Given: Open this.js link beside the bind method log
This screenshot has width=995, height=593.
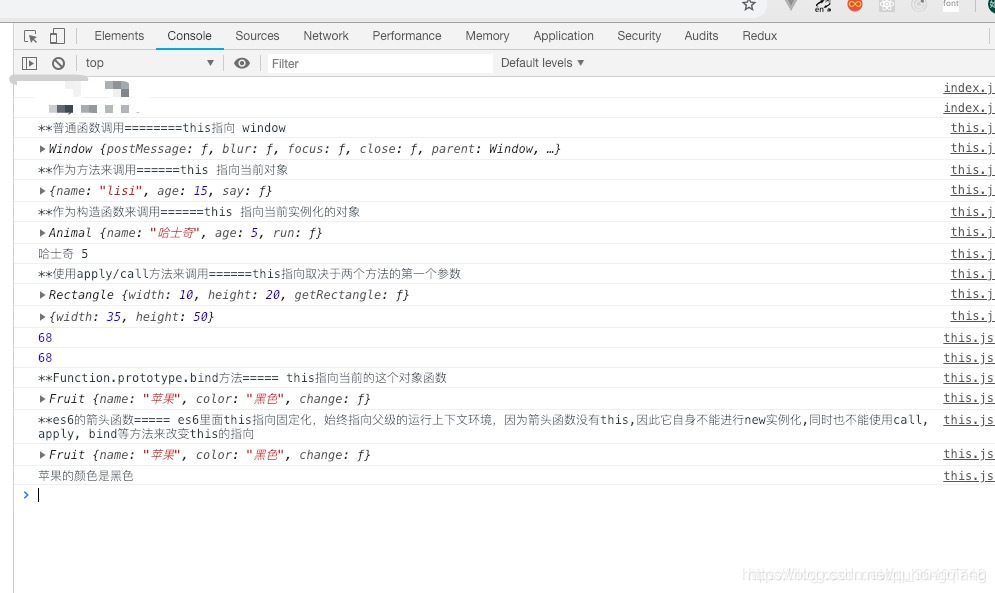Looking at the screenshot, I should click(968, 378).
